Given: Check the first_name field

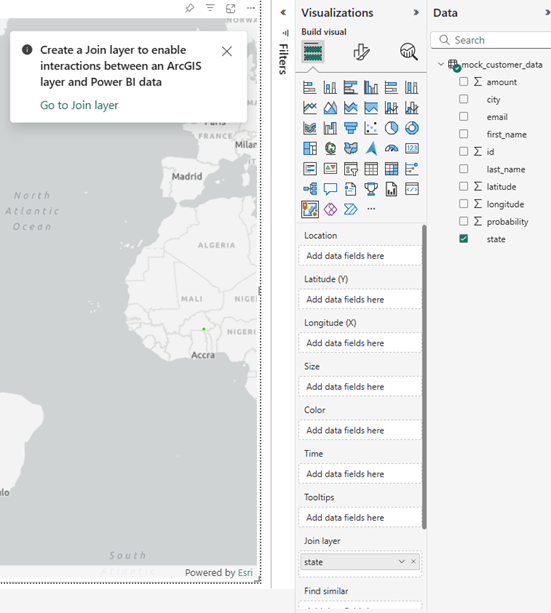Looking at the screenshot, I should point(463,134).
